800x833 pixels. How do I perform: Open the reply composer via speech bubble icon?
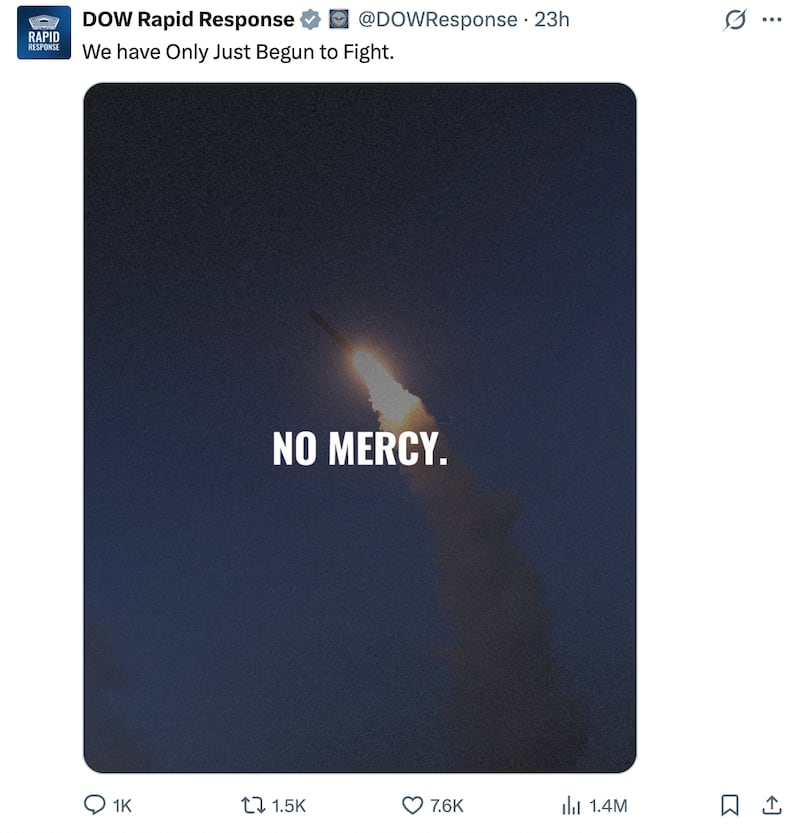[x=95, y=804]
